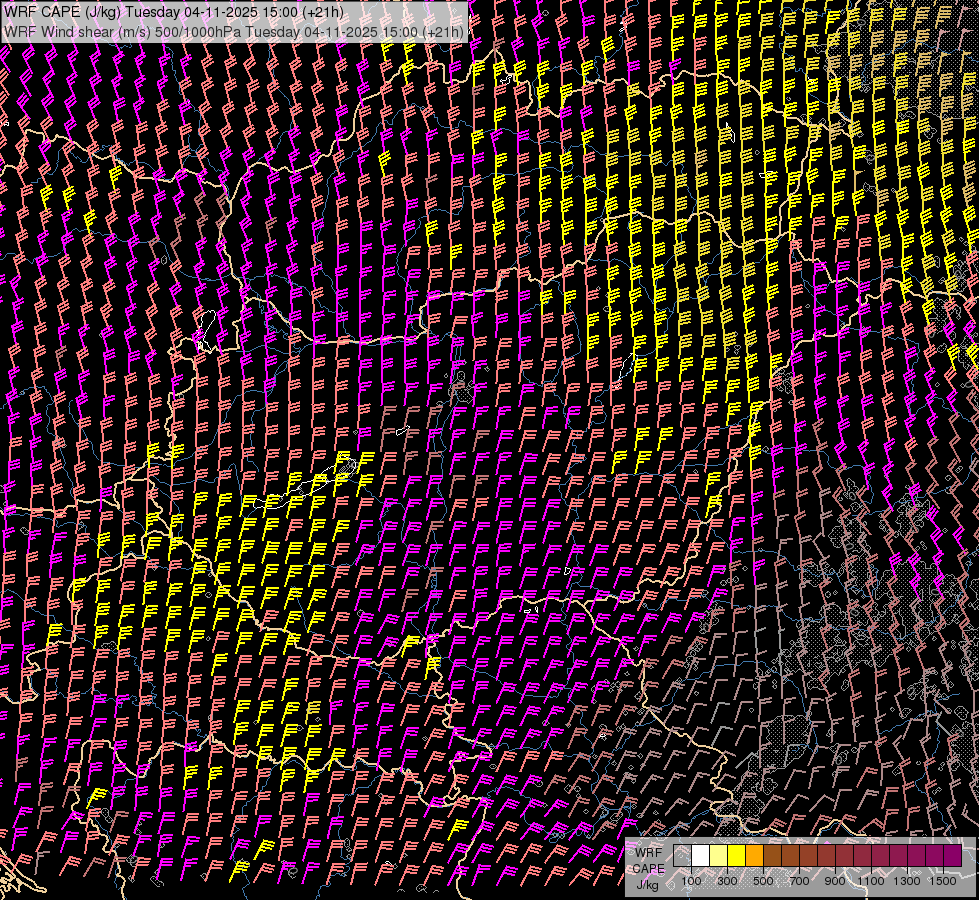Click the 100 label on legend scale

click(x=691, y=881)
